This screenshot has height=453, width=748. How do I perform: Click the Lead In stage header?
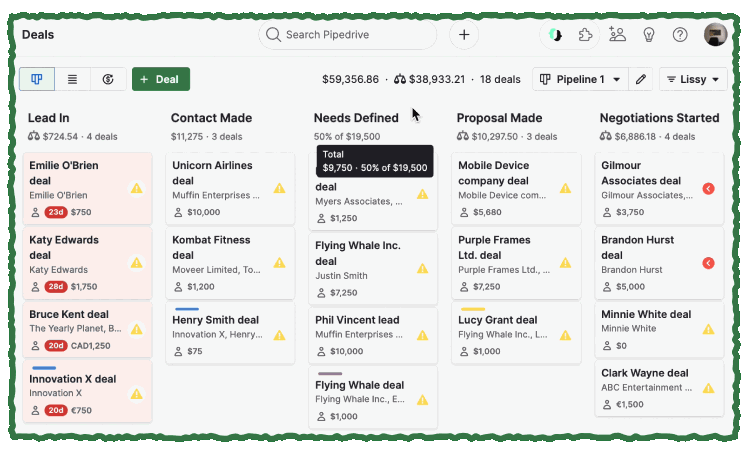[49, 118]
